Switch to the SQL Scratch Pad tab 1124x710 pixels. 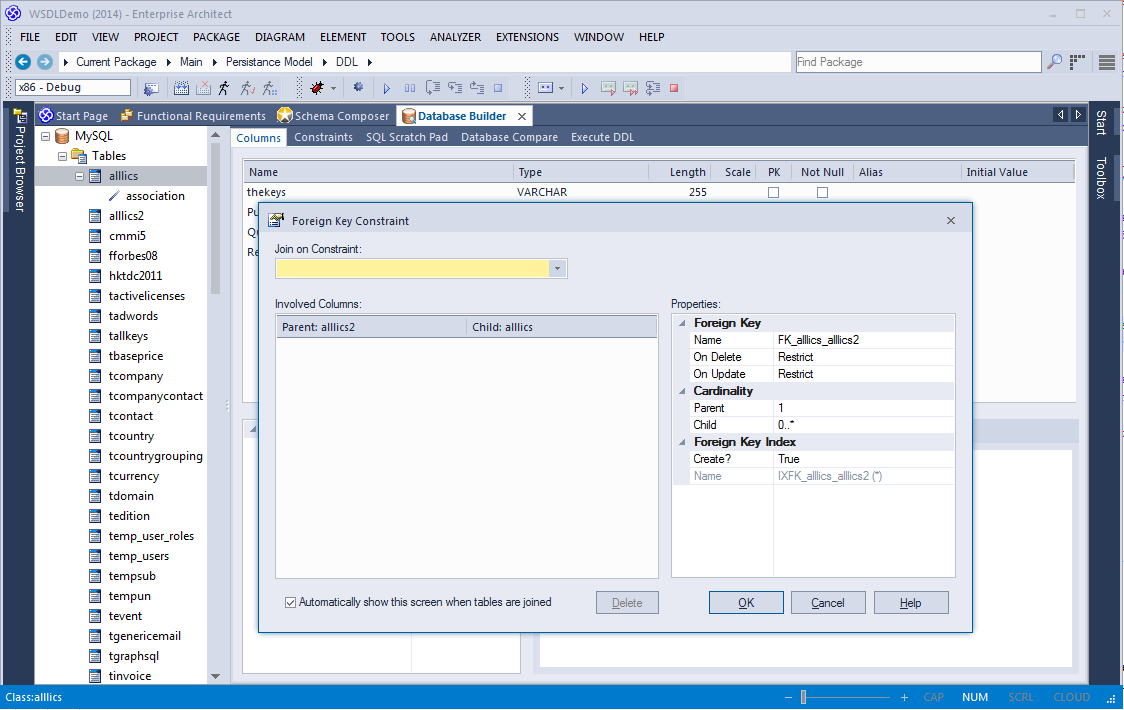pos(406,137)
